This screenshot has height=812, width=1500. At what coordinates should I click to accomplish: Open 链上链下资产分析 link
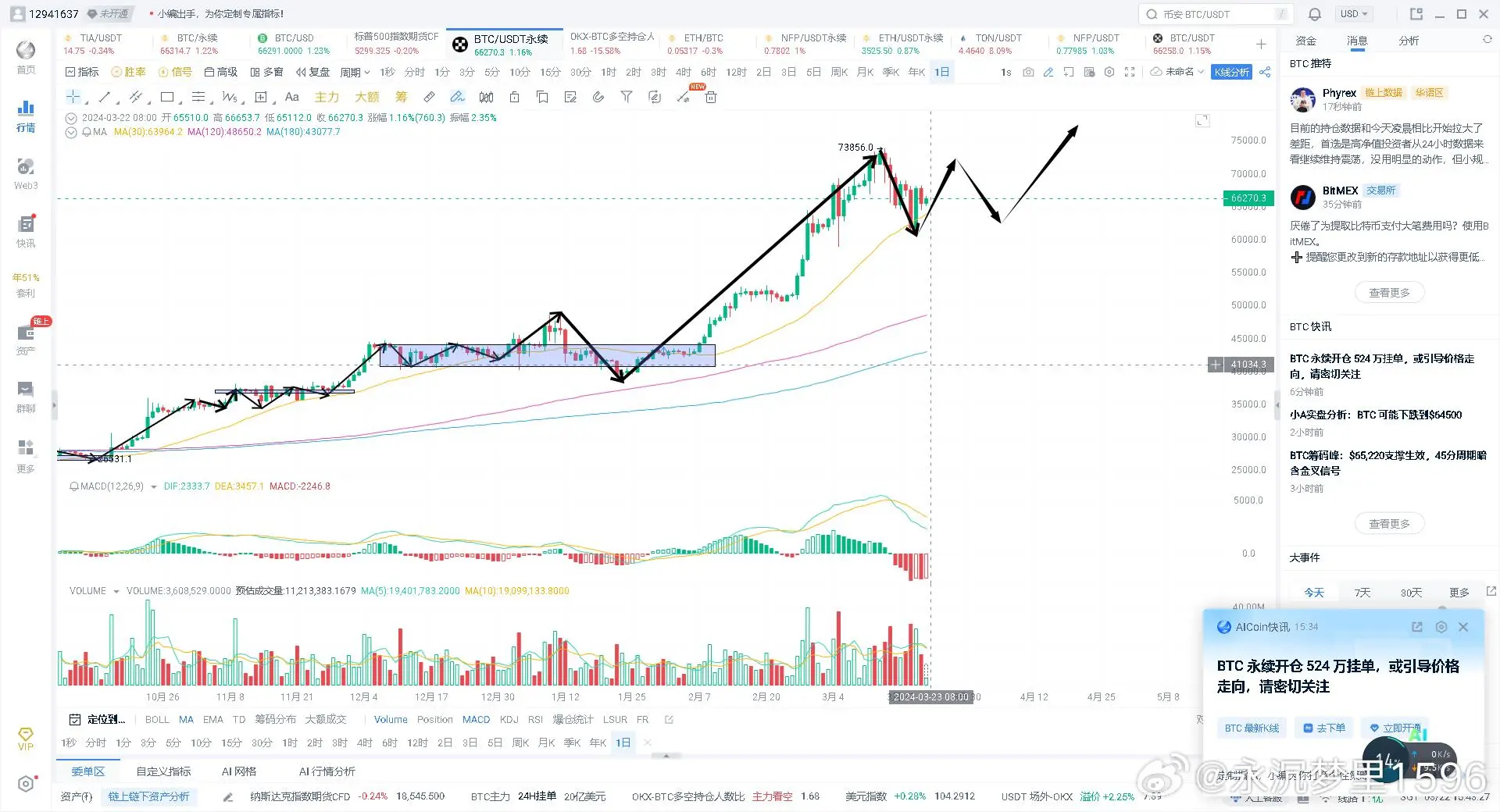click(148, 796)
